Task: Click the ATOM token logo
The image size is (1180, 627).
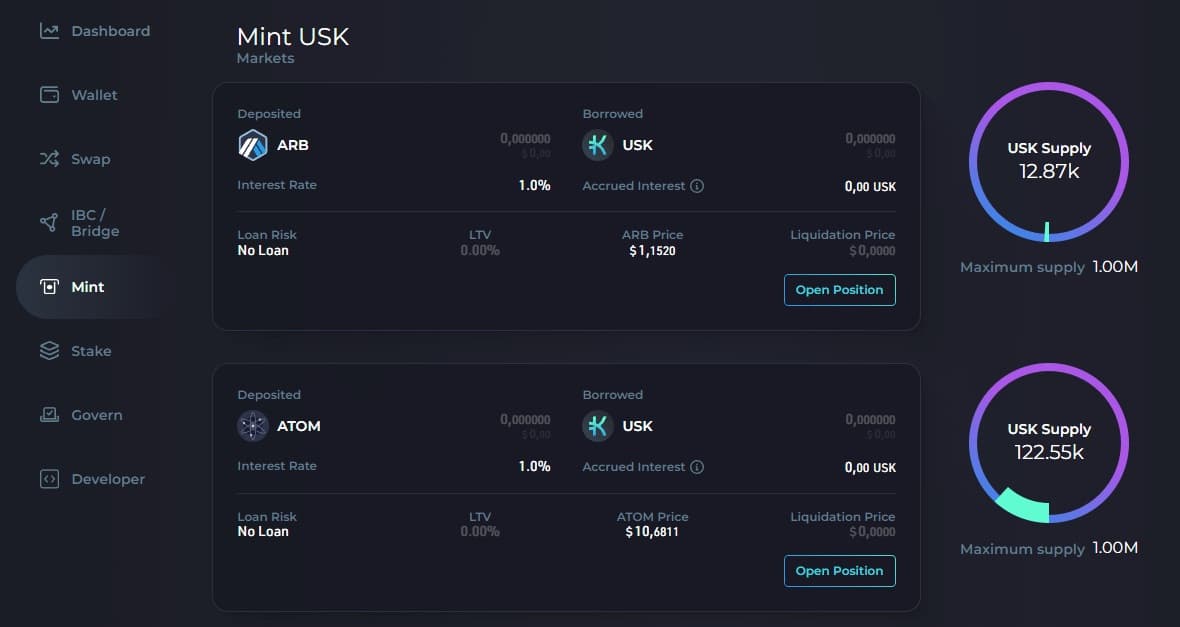Action: coord(253,426)
